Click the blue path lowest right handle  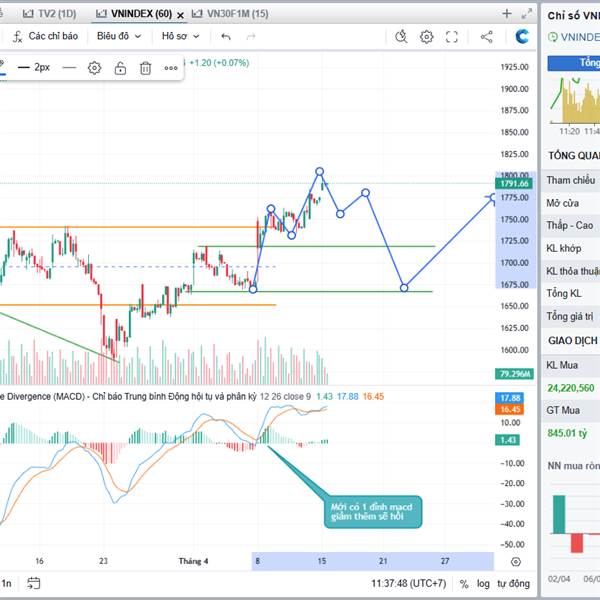[404, 288]
